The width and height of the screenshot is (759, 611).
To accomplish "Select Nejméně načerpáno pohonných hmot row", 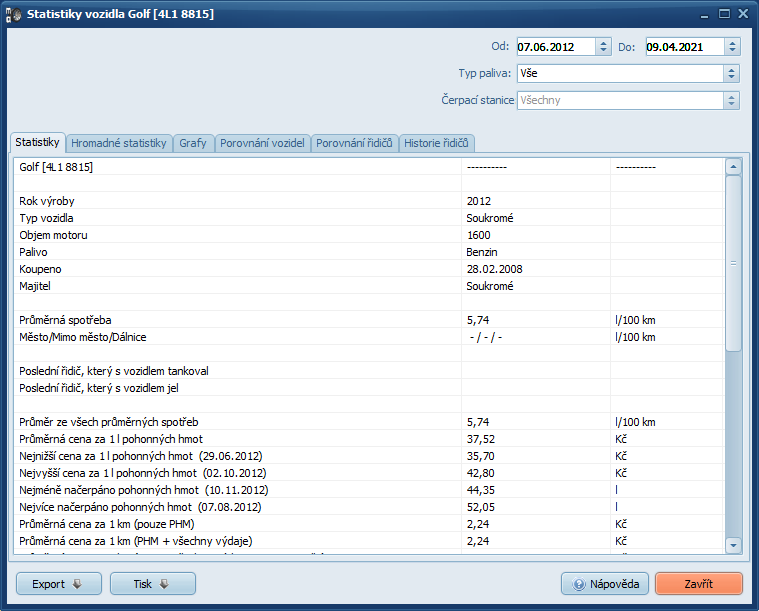I will point(369,490).
